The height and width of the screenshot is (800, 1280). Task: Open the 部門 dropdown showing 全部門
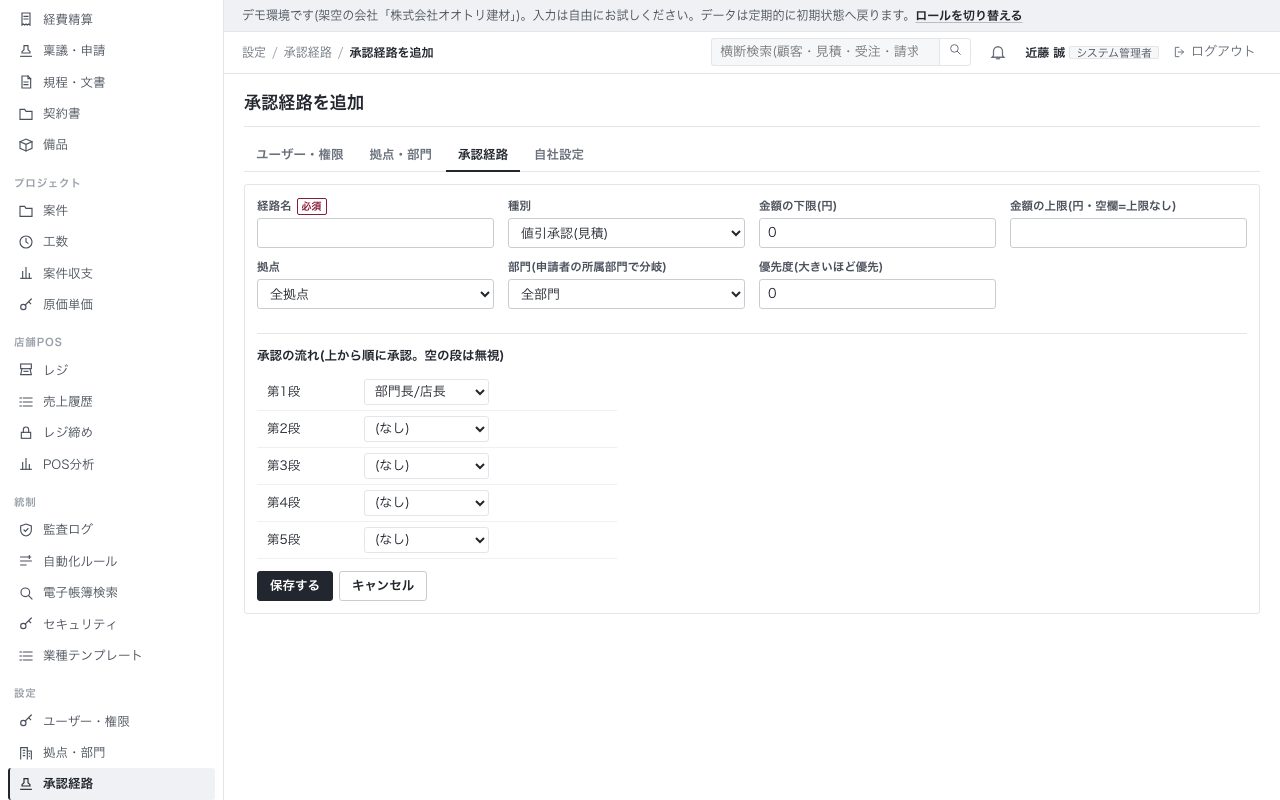(626, 294)
